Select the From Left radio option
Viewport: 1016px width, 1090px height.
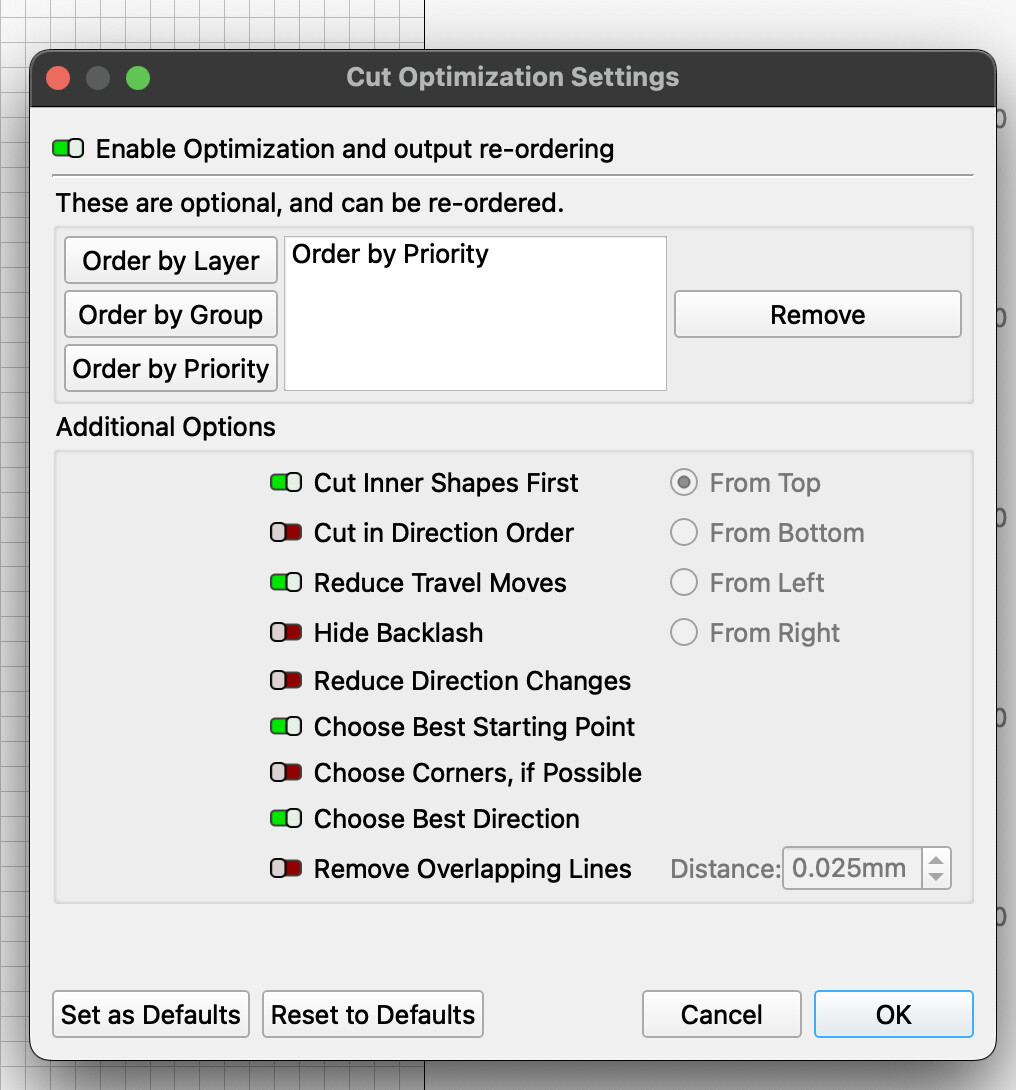[684, 583]
